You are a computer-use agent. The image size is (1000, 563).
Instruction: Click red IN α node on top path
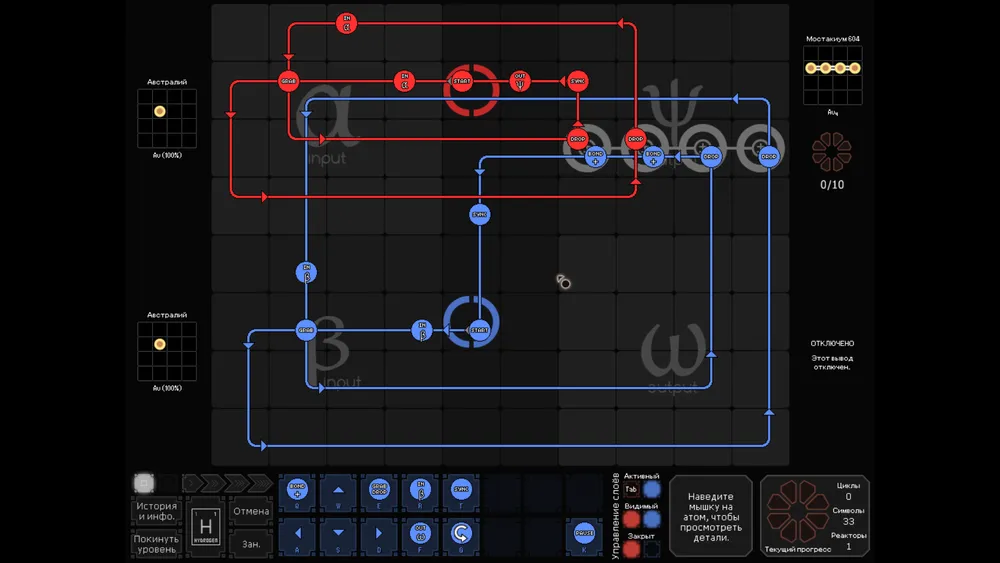[346, 24]
